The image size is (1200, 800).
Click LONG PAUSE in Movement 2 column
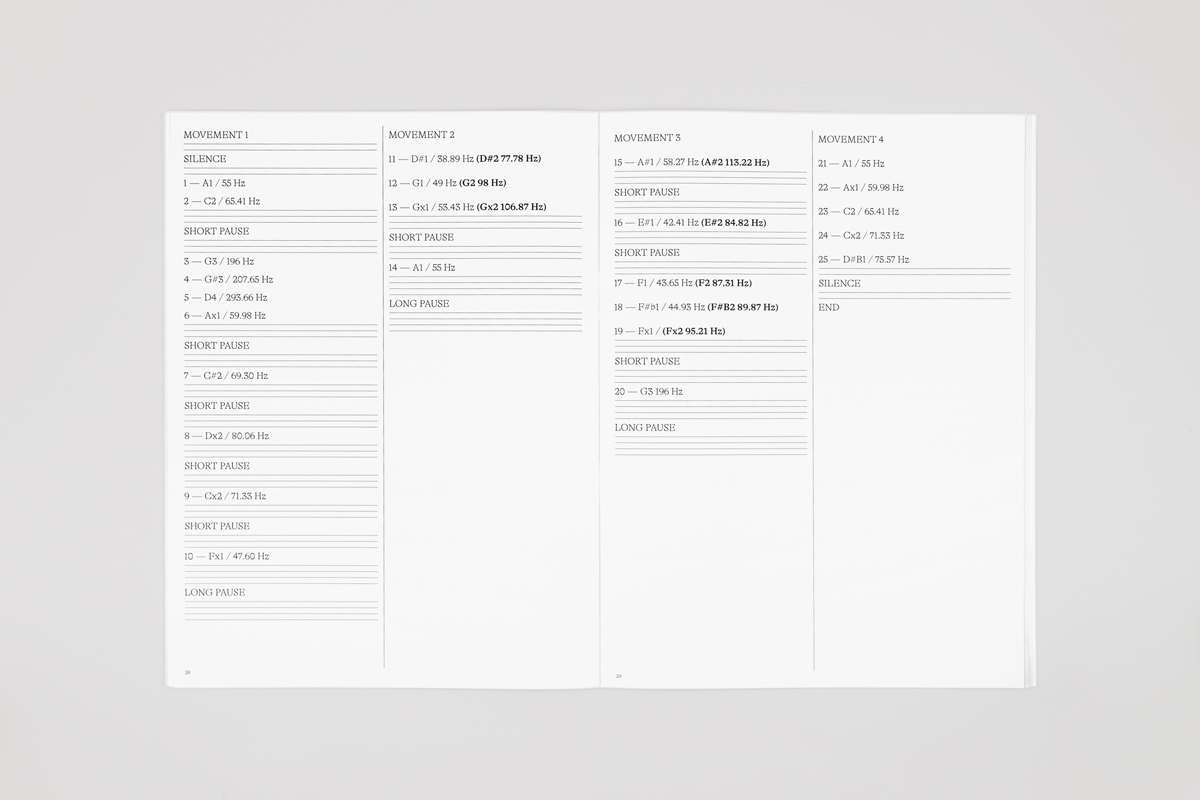point(419,304)
